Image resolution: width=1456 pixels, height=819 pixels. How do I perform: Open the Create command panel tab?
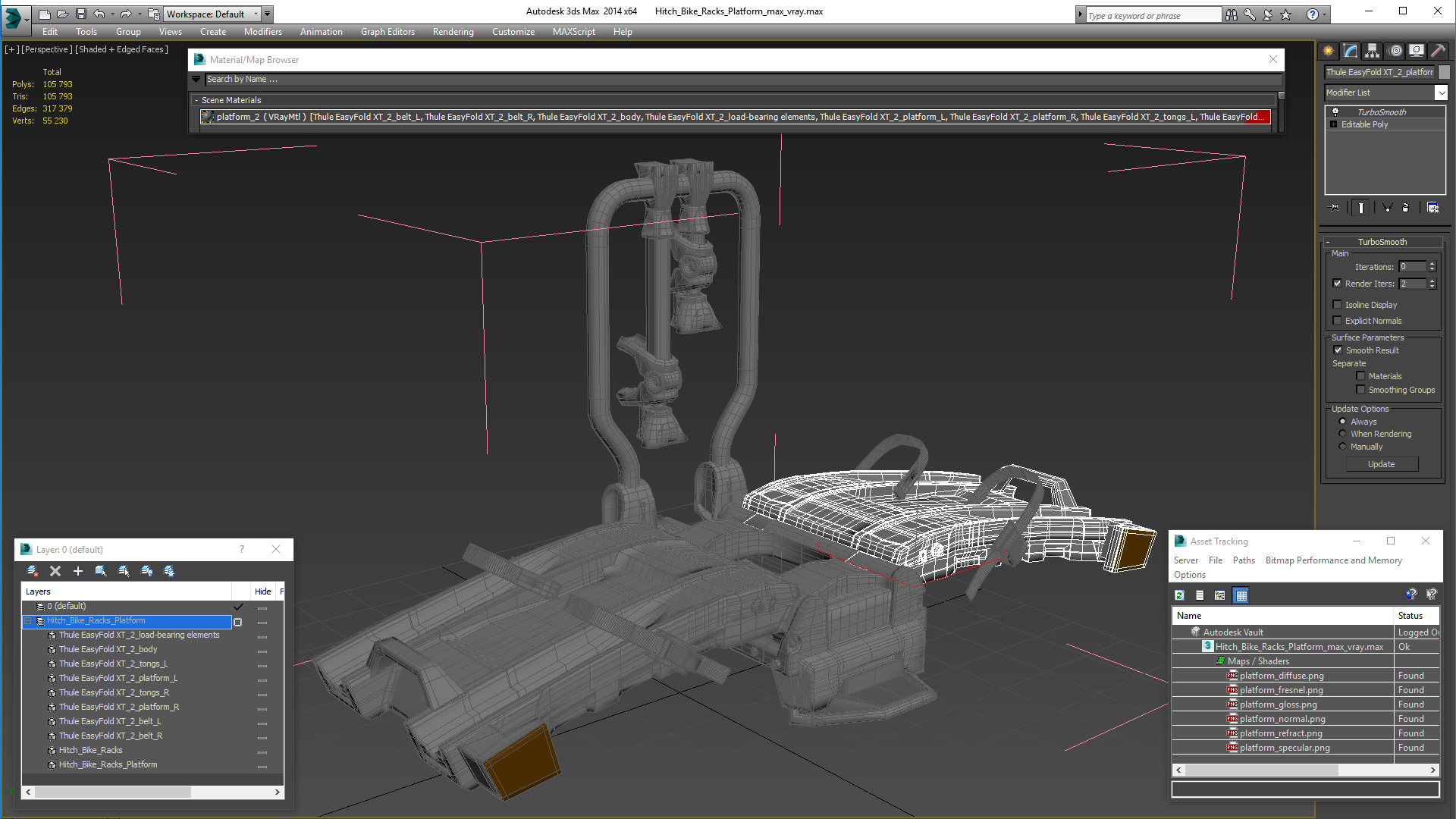pyautogui.click(x=1329, y=51)
